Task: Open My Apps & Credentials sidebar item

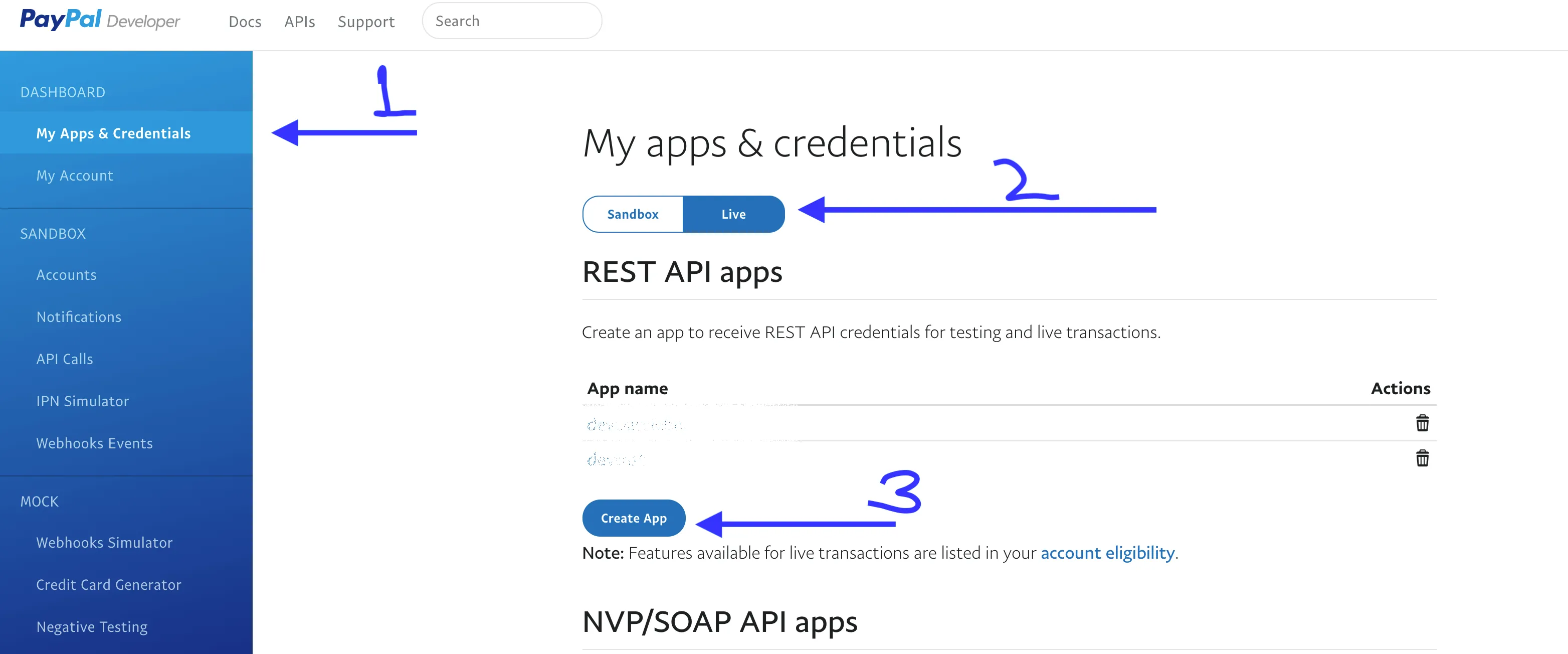Action: coord(113,133)
